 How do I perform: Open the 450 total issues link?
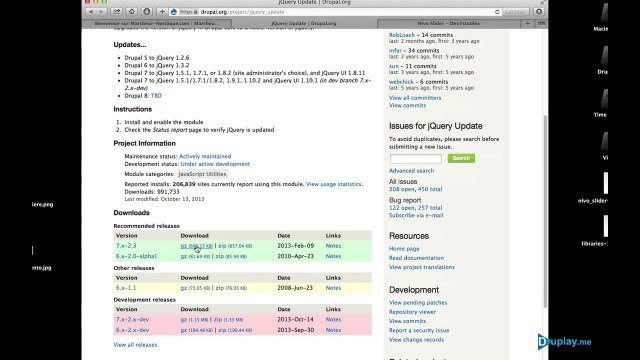click(x=430, y=189)
